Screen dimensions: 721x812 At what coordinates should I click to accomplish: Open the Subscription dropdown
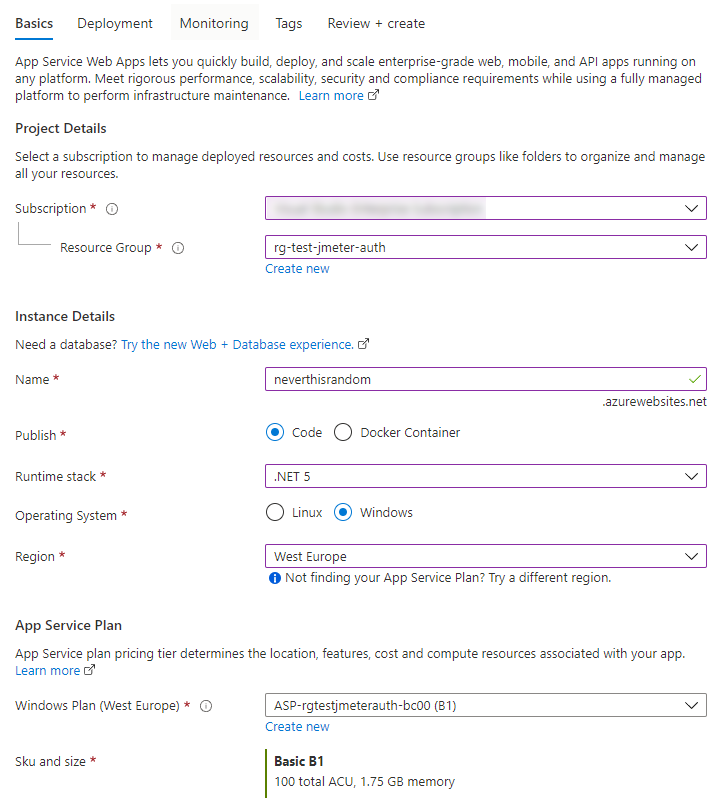pyautogui.click(x=693, y=208)
